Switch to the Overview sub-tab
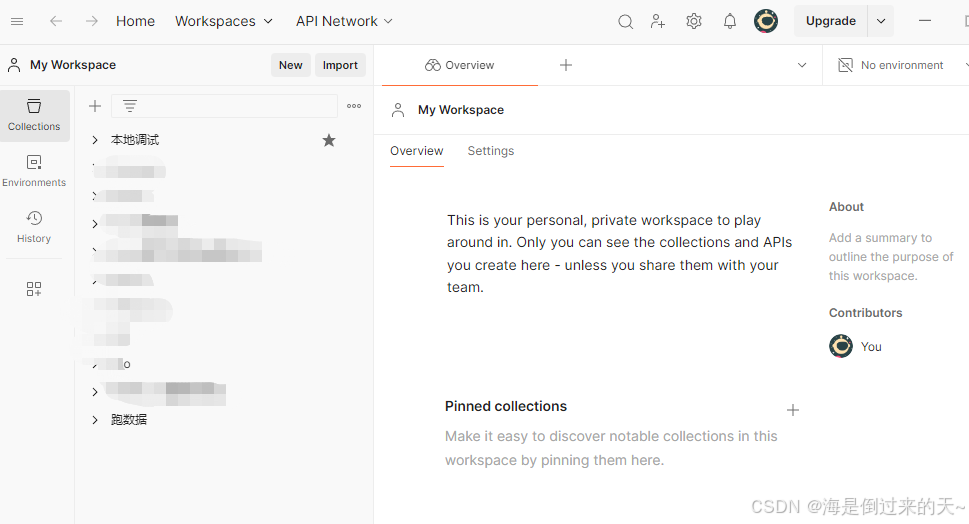The image size is (969, 524). click(x=417, y=151)
